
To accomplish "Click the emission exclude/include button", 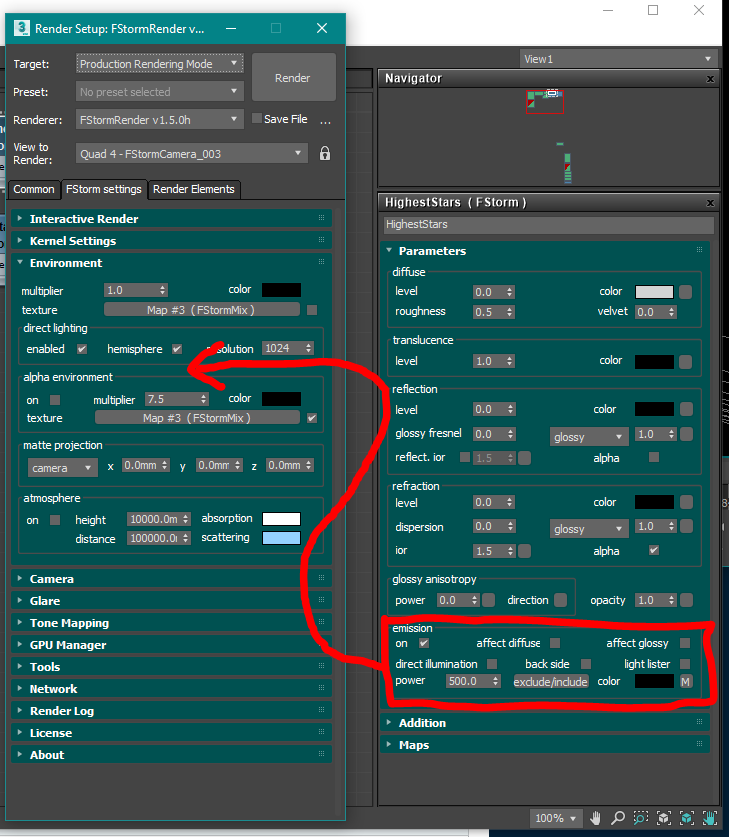I will pos(550,681).
